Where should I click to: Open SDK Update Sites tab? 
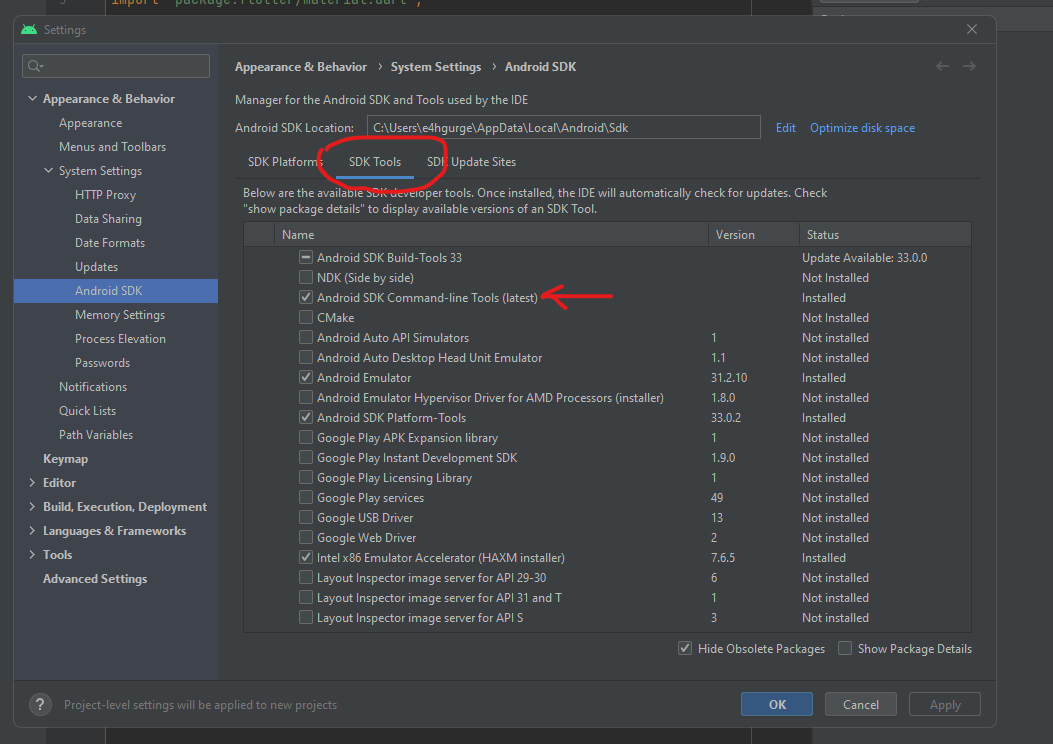(471, 162)
